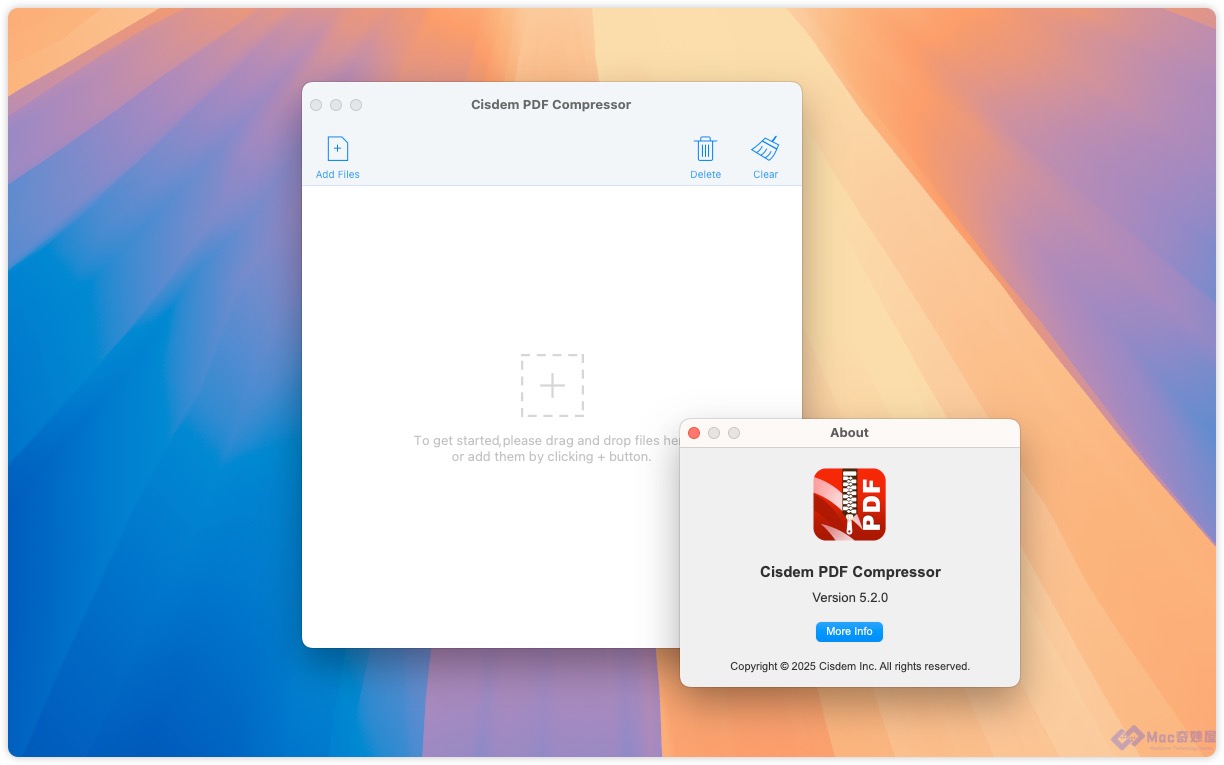This screenshot has height=765, width=1224.
Task: Click Version 5.2.0 text in About
Action: 850,598
